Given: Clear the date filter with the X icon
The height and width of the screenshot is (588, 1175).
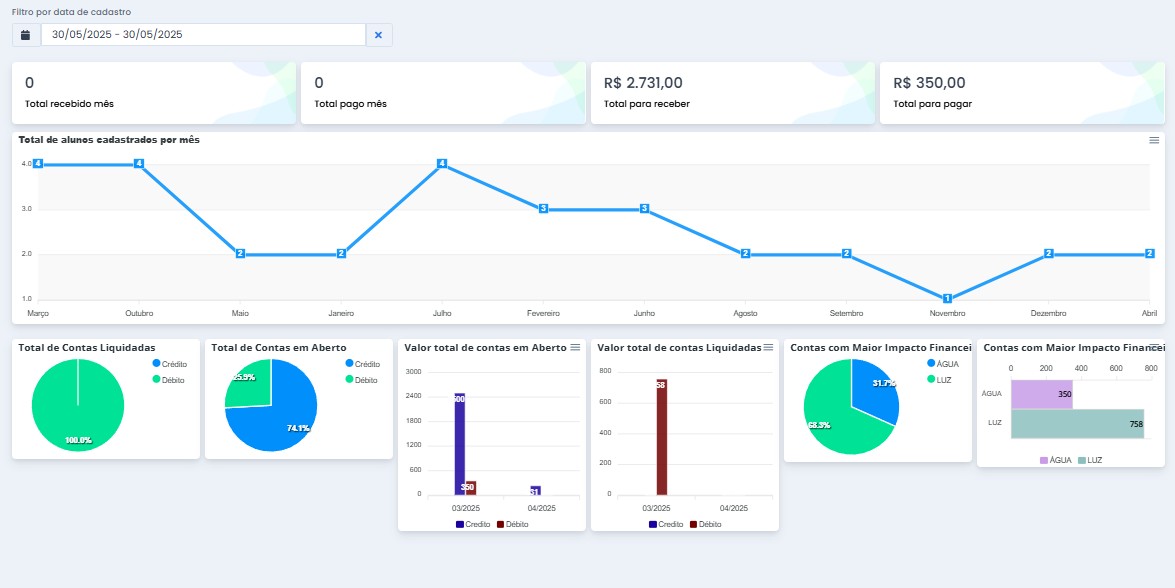Looking at the screenshot, I should pyautogui.click(x=378, y=35).
